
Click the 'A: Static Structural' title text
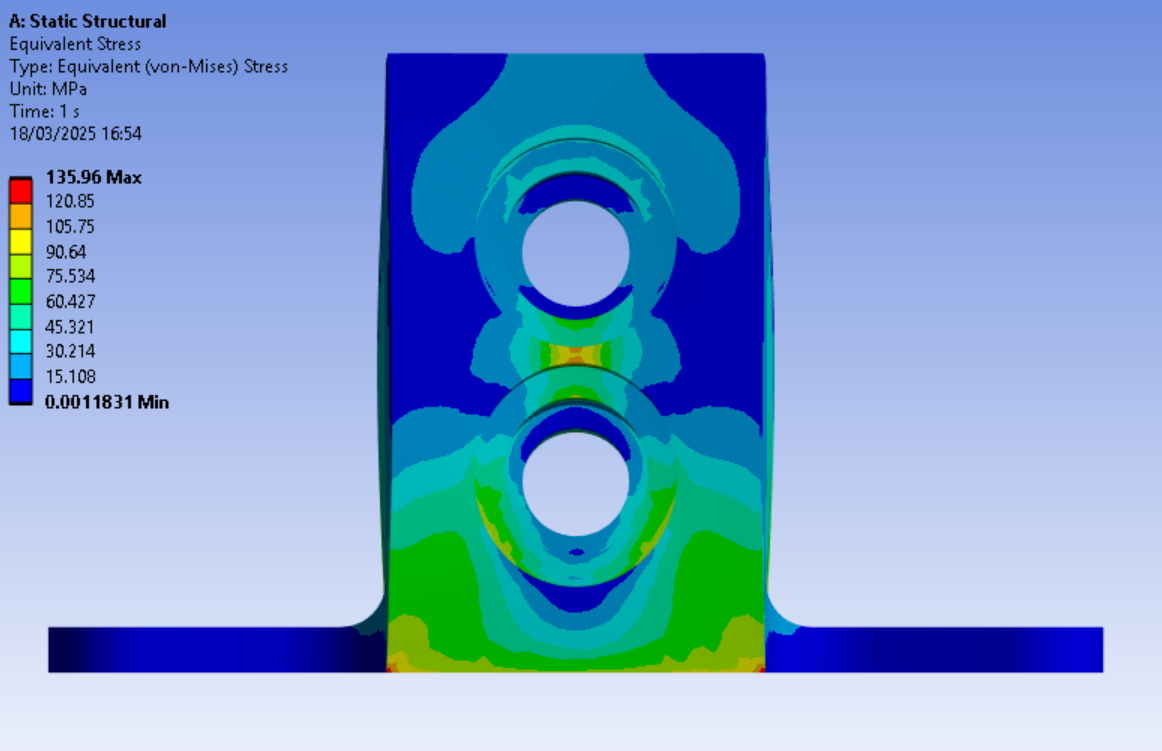tap(88, 21)
